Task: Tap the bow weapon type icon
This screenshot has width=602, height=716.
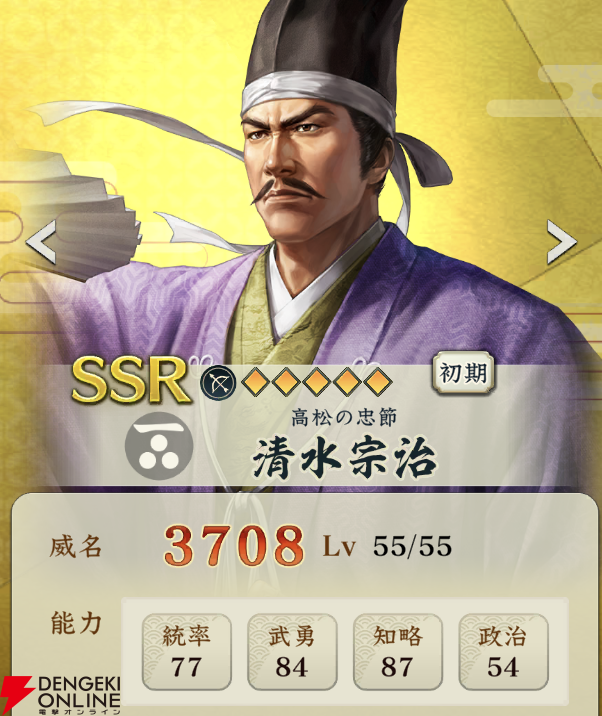Action: 218,383
